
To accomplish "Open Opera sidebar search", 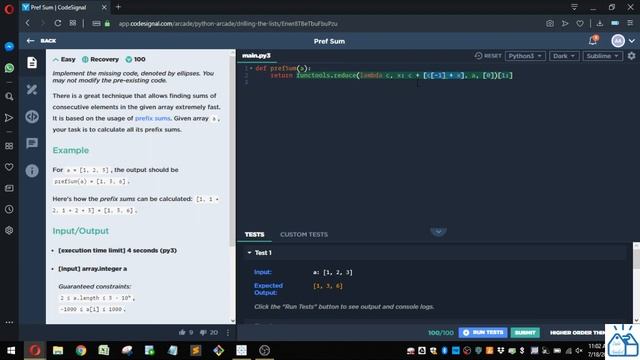I will pos(9,97).
